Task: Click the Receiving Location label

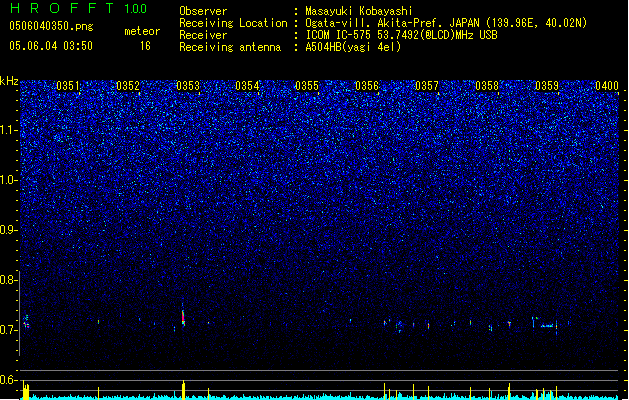Action: [x=233, y=23]
